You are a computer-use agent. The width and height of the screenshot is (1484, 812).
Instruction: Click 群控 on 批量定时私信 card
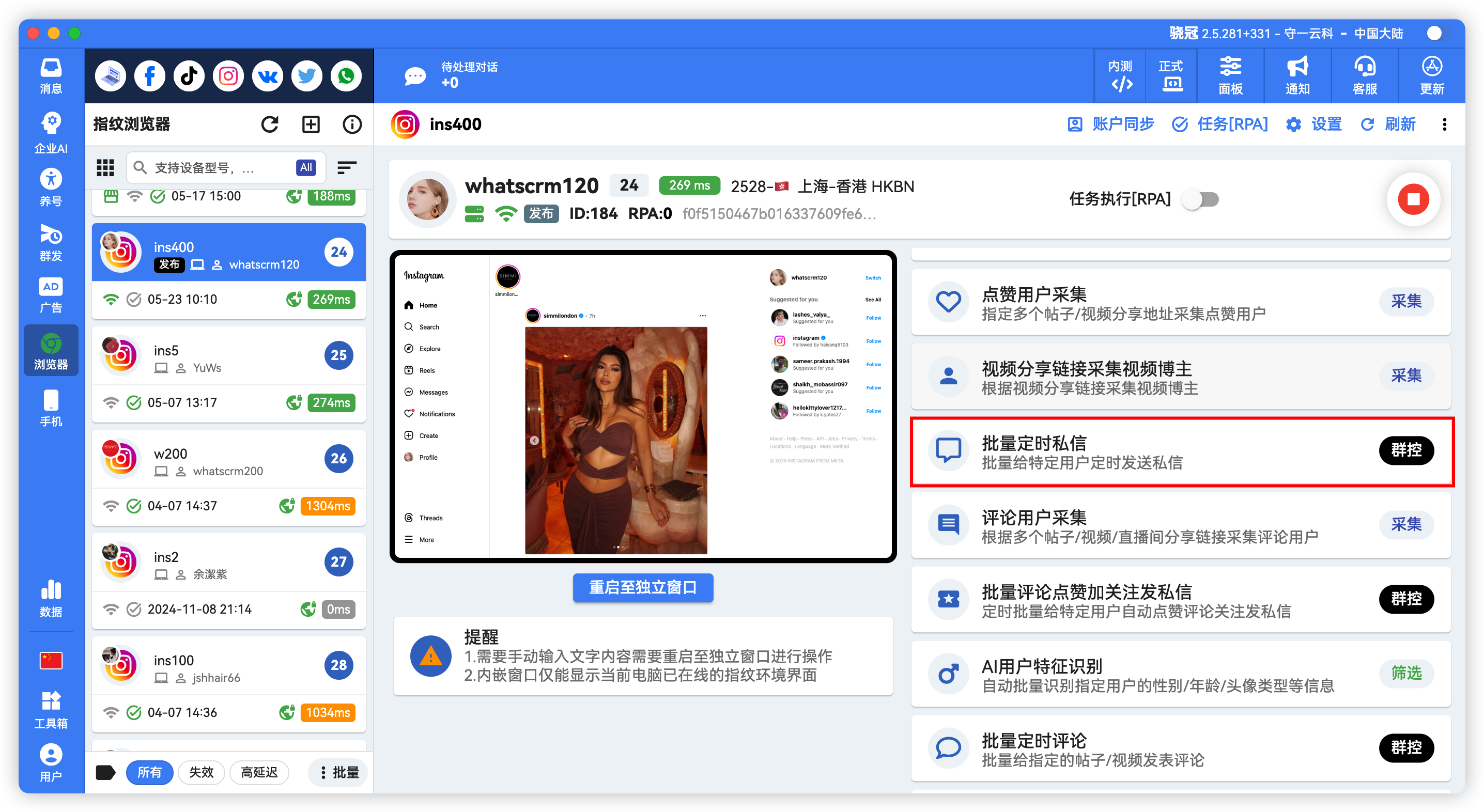1406,451
